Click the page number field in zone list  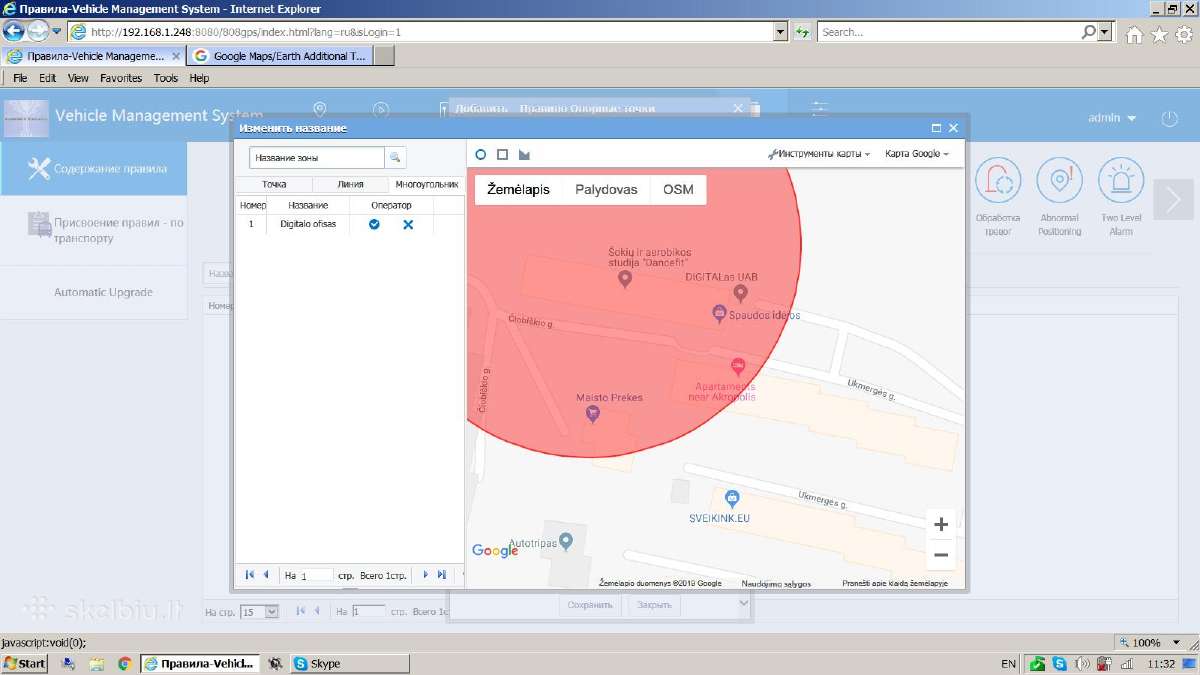click(x=316, y=576)
